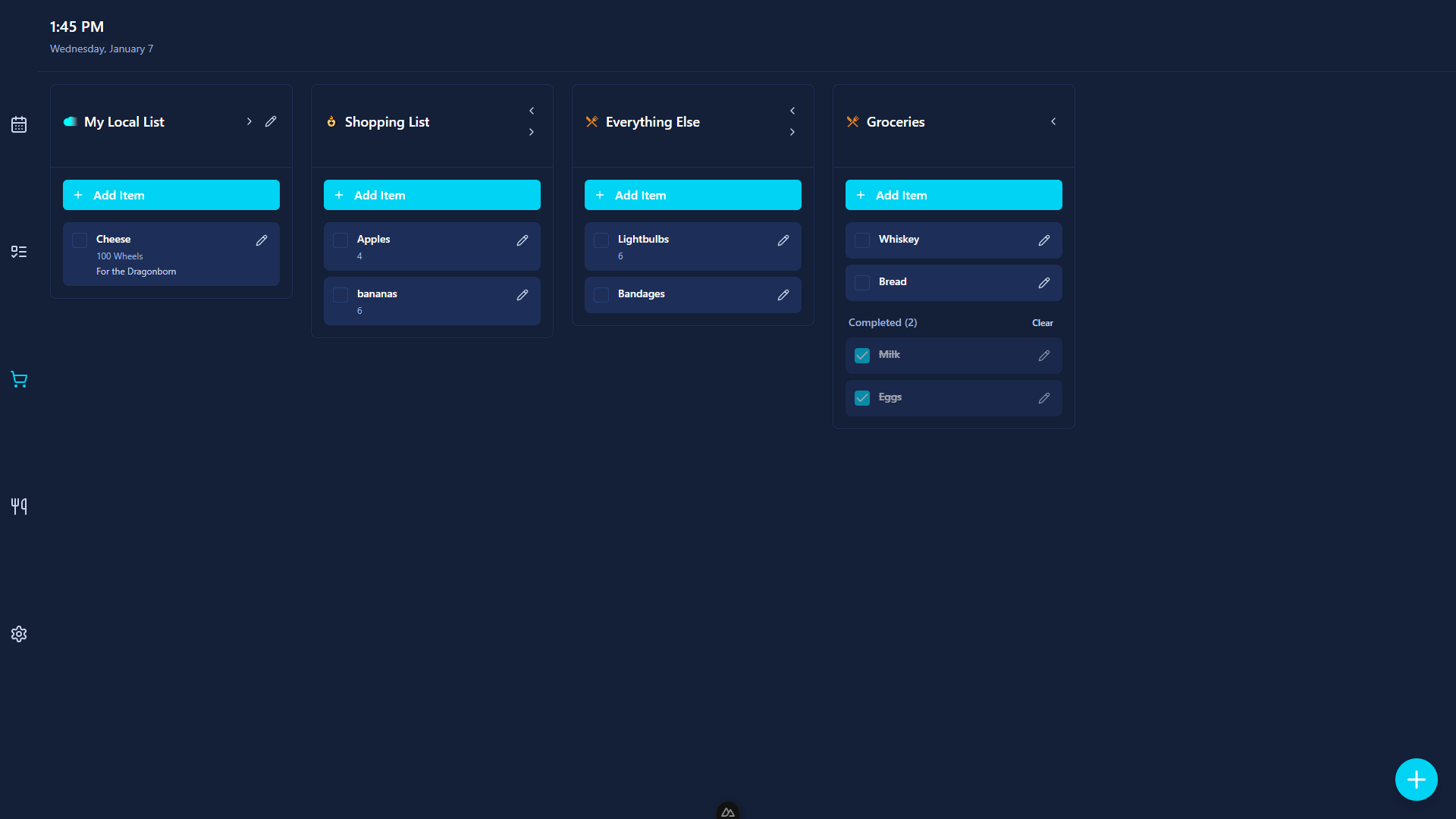This screenshot has height=819, width=1456.
Task: Open the to-do lists sidebar icon
Action: click(19, 252)
